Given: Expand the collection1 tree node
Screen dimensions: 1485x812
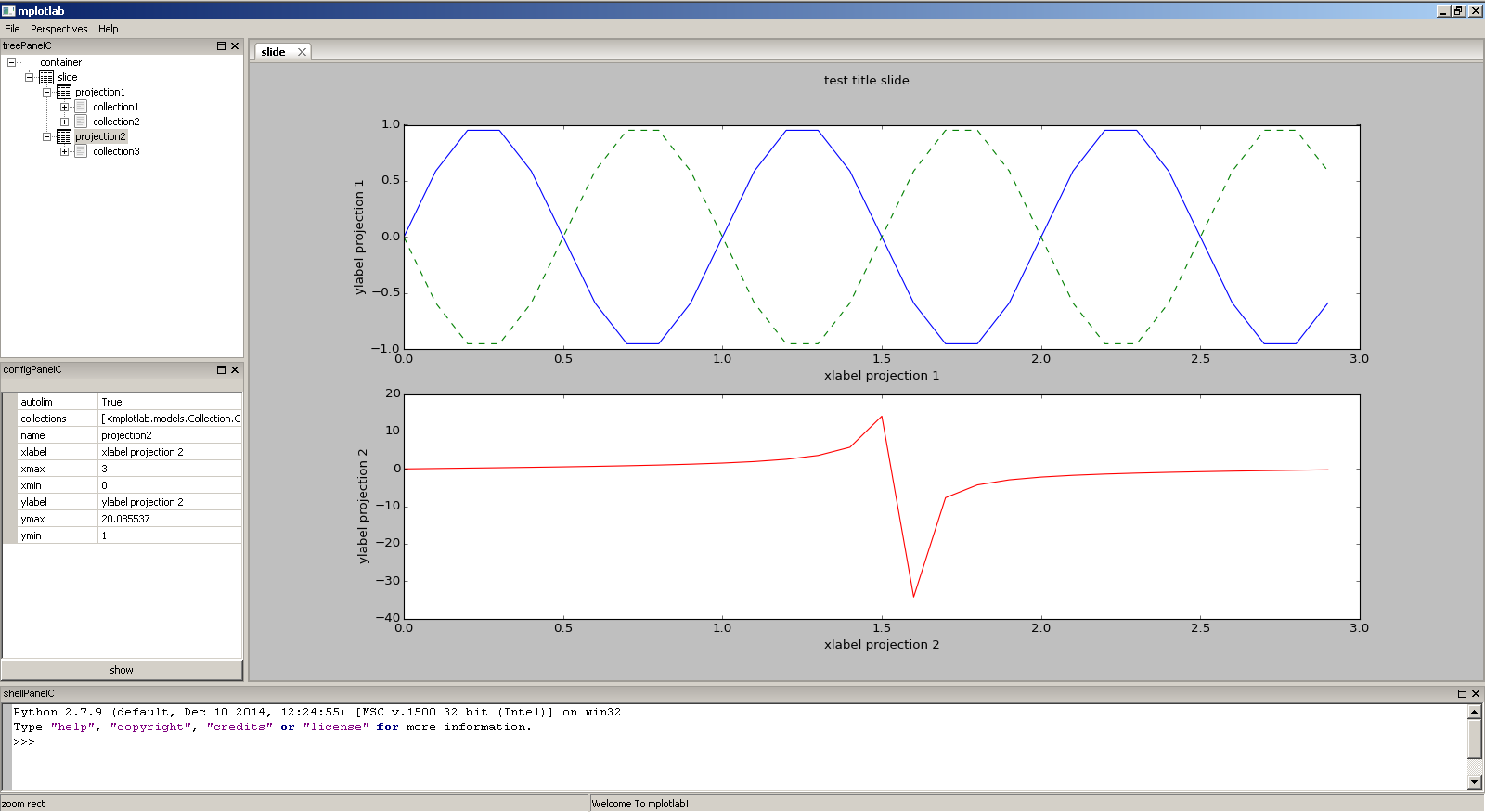Looking at the screenshot, I should (64, 107).
